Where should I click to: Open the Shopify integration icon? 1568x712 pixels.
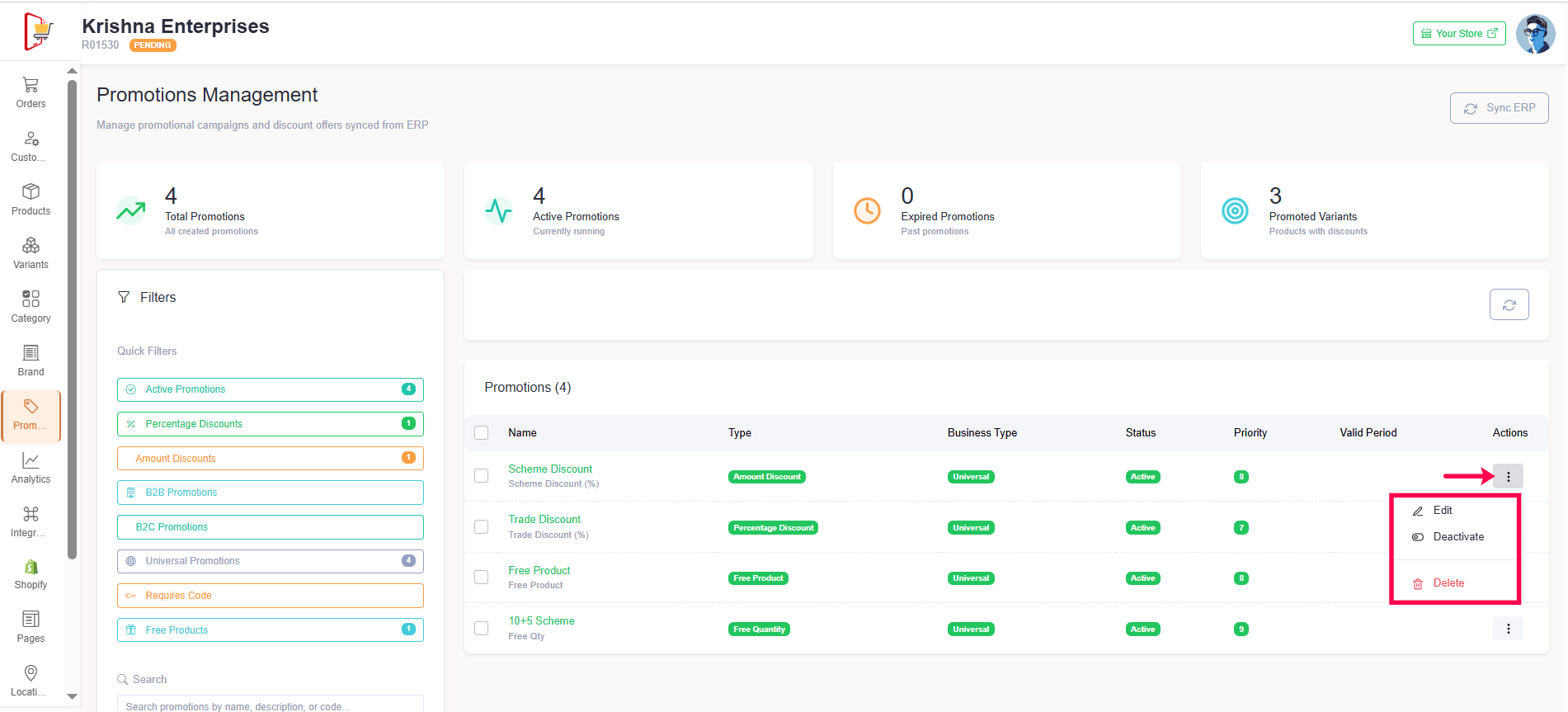coord(31,574)
